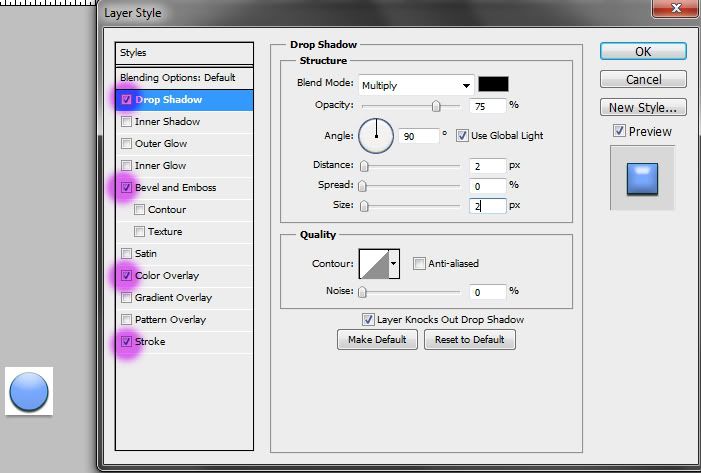The width and height of the screenshot is (701, 473).
Task: Click the Opacity value field
Action: (x=488, y=106)
